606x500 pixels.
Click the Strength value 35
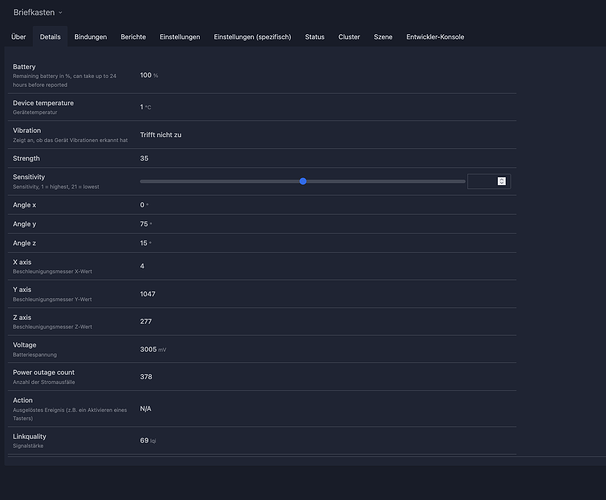point(144,158)
